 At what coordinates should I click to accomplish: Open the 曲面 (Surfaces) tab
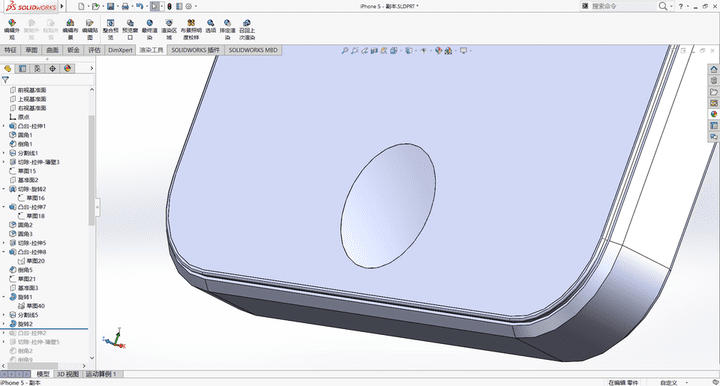[53, 50]
